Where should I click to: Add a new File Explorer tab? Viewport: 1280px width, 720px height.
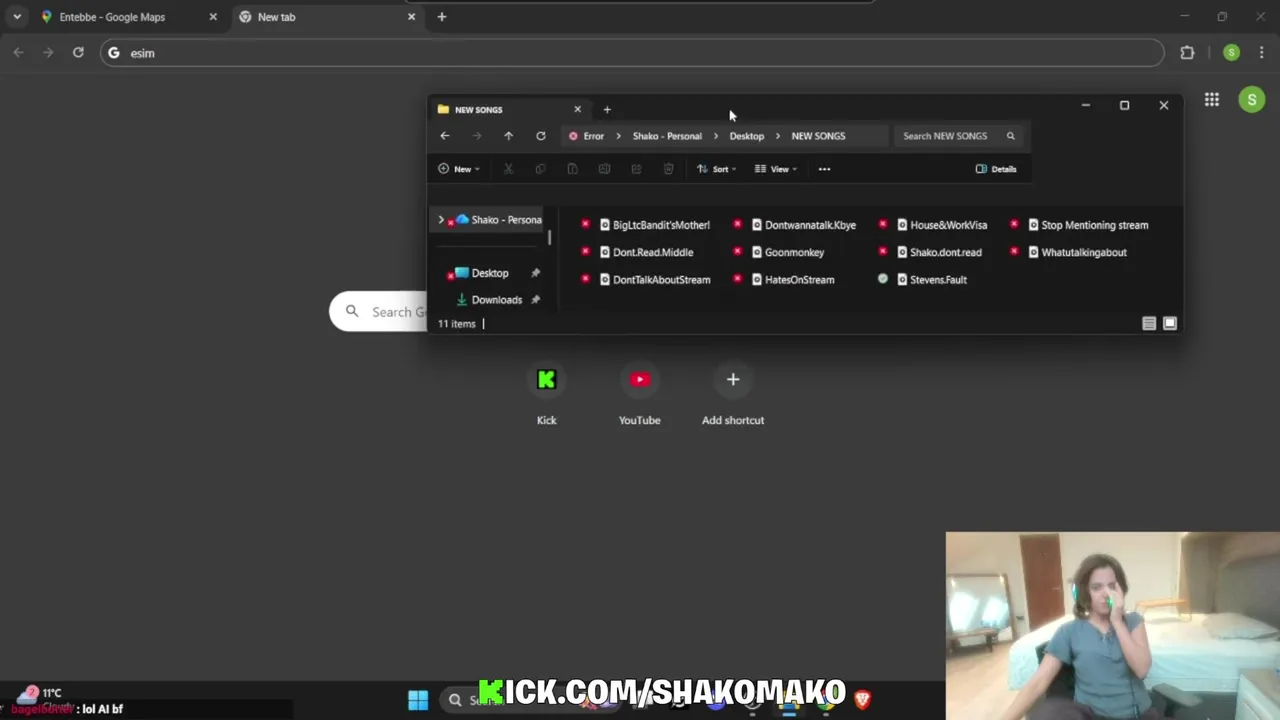[607, 109]
